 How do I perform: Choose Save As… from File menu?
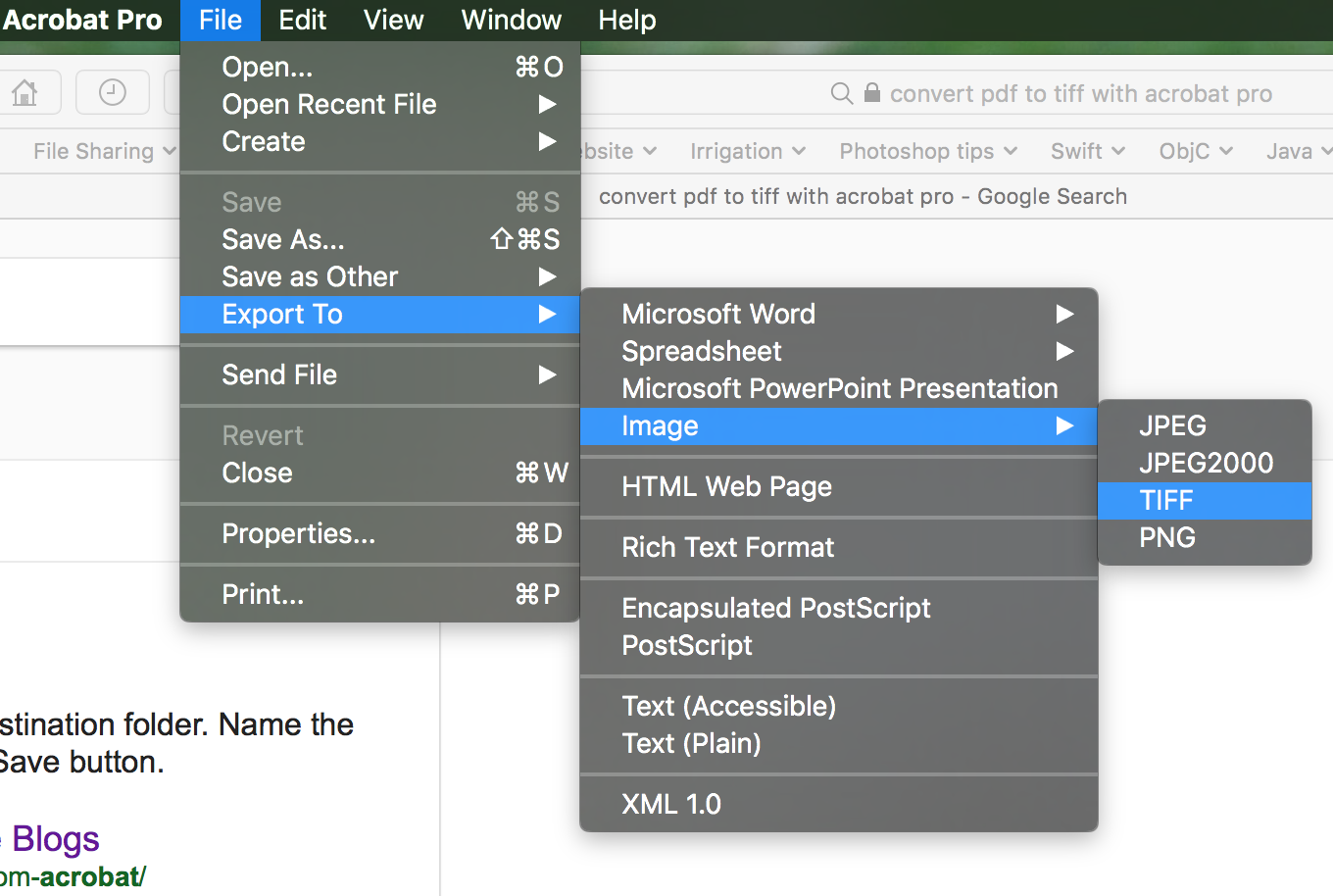283,239
